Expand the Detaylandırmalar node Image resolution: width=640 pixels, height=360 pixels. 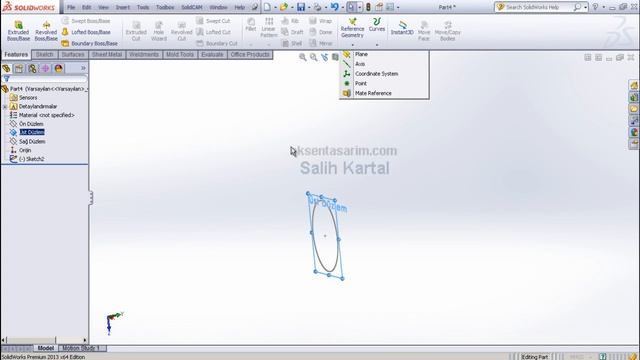tap(4, 107)
